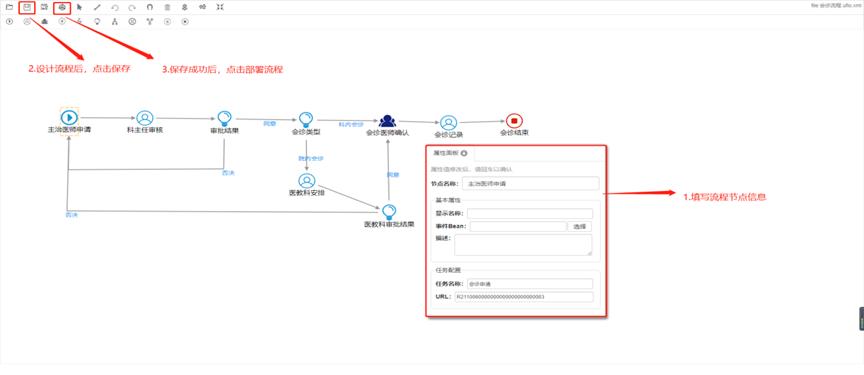Pick the subprocess circle node before end

point(168,21)
